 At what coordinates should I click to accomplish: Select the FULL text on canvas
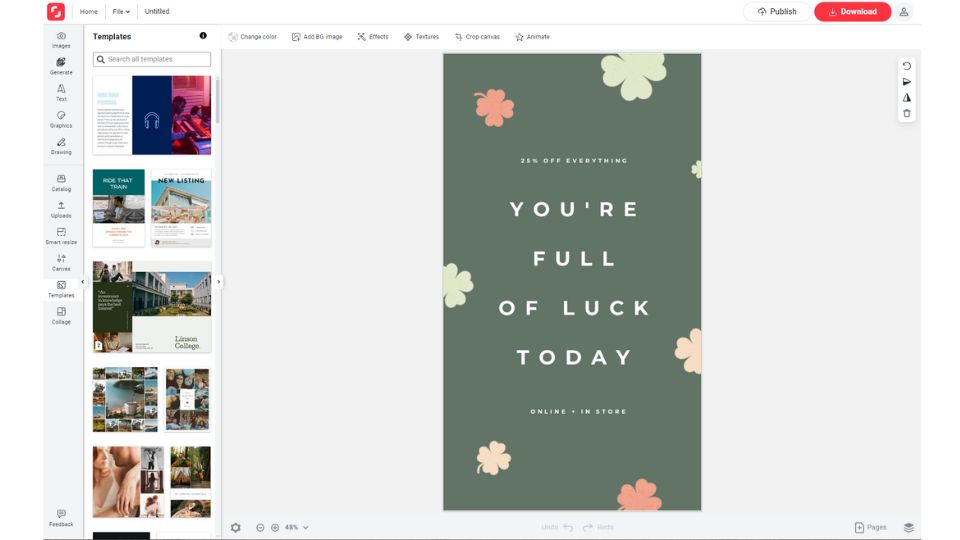coord(574,258)
